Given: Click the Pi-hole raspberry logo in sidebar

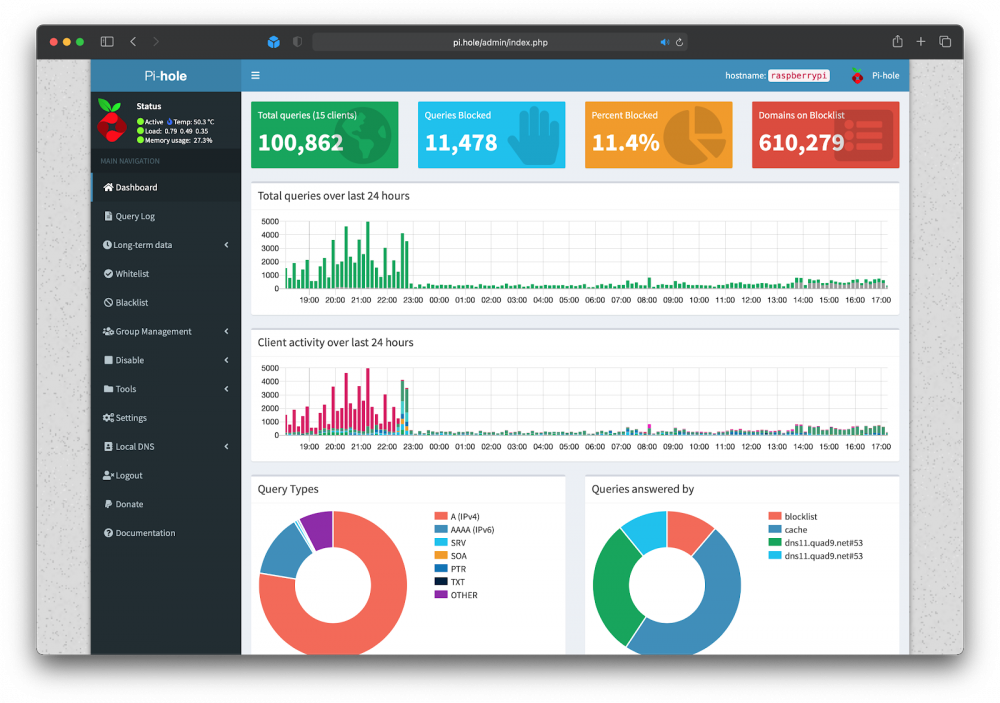Looking at the screenshot, I should 111,120.
